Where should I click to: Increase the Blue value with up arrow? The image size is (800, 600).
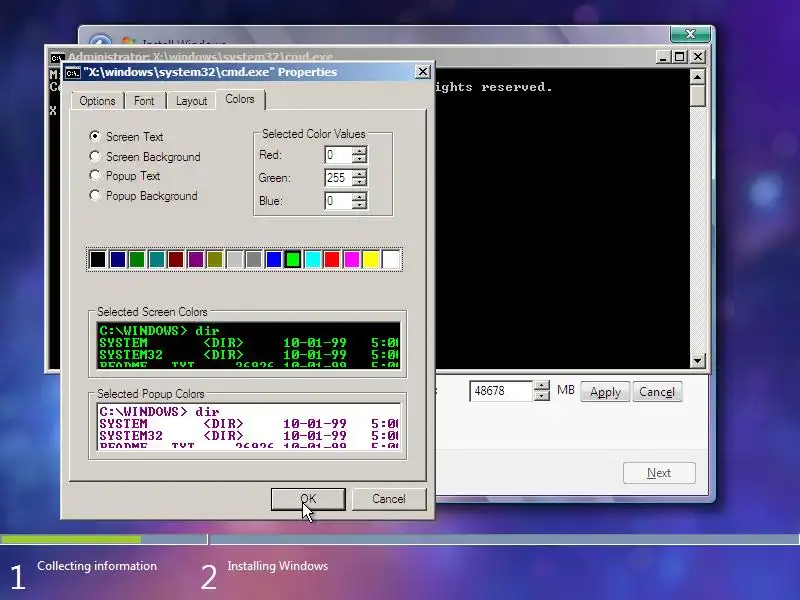pyautogui.click(x=359, y=196)
